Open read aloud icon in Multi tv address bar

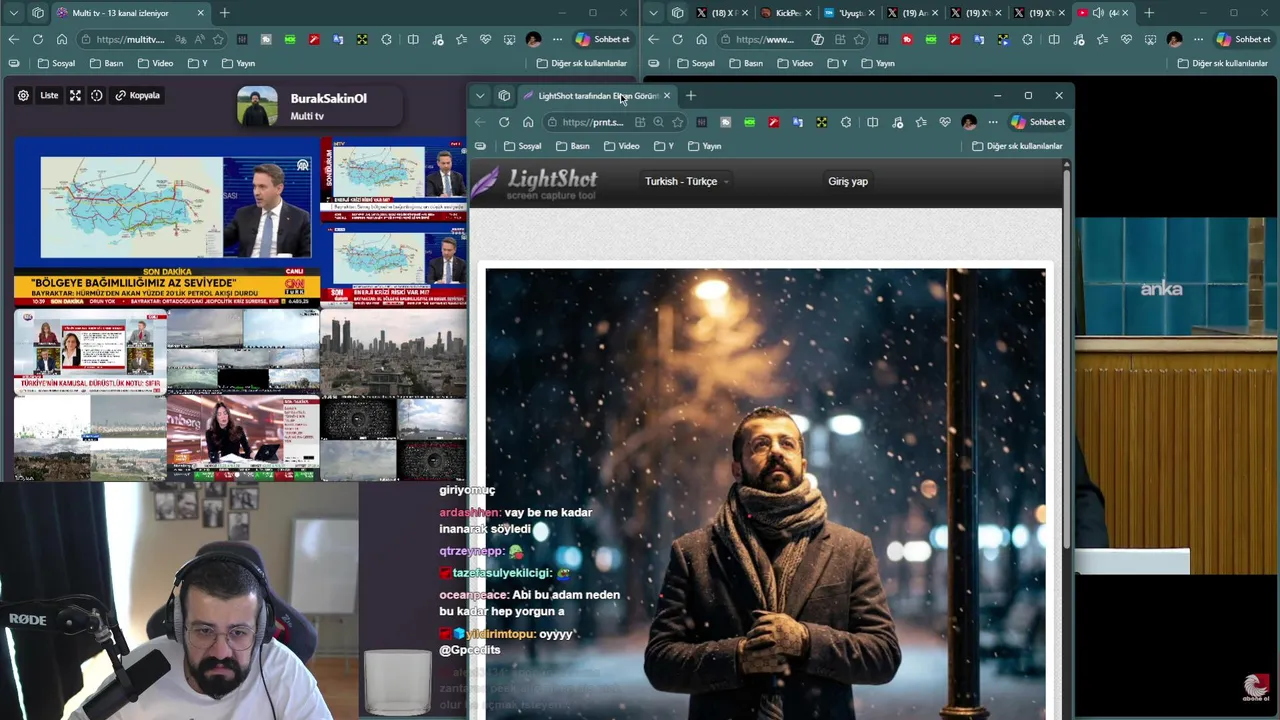click(x=199, y=39)
